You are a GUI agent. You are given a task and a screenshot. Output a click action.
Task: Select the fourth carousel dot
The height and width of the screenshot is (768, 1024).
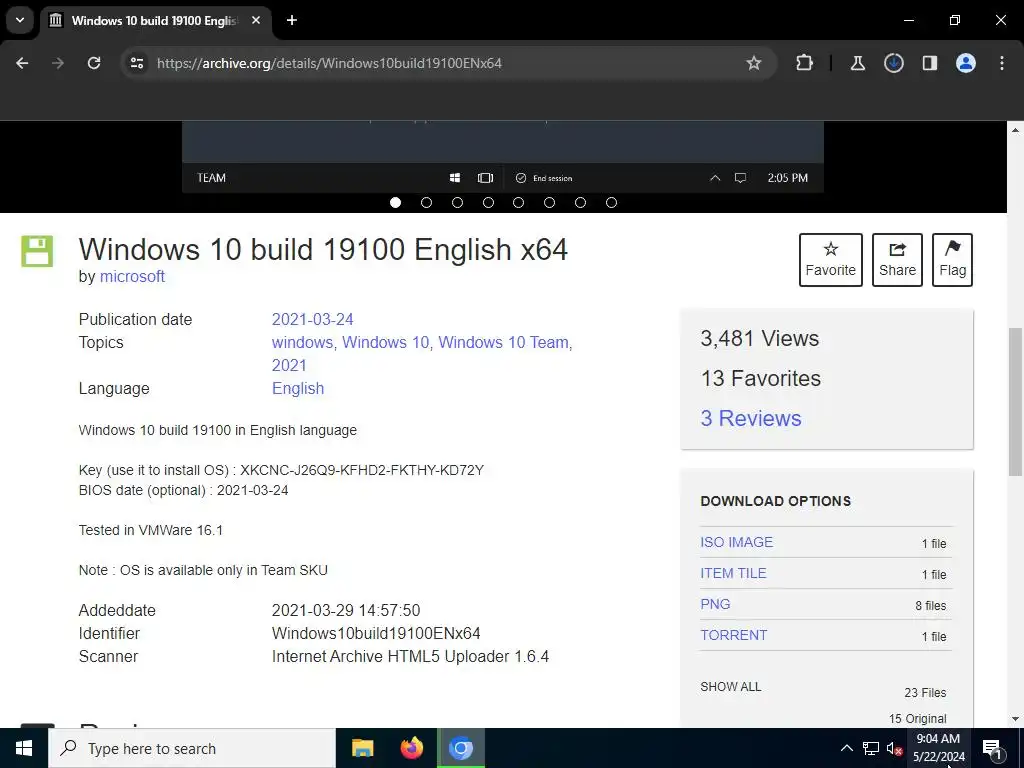(x=488, y=202)
